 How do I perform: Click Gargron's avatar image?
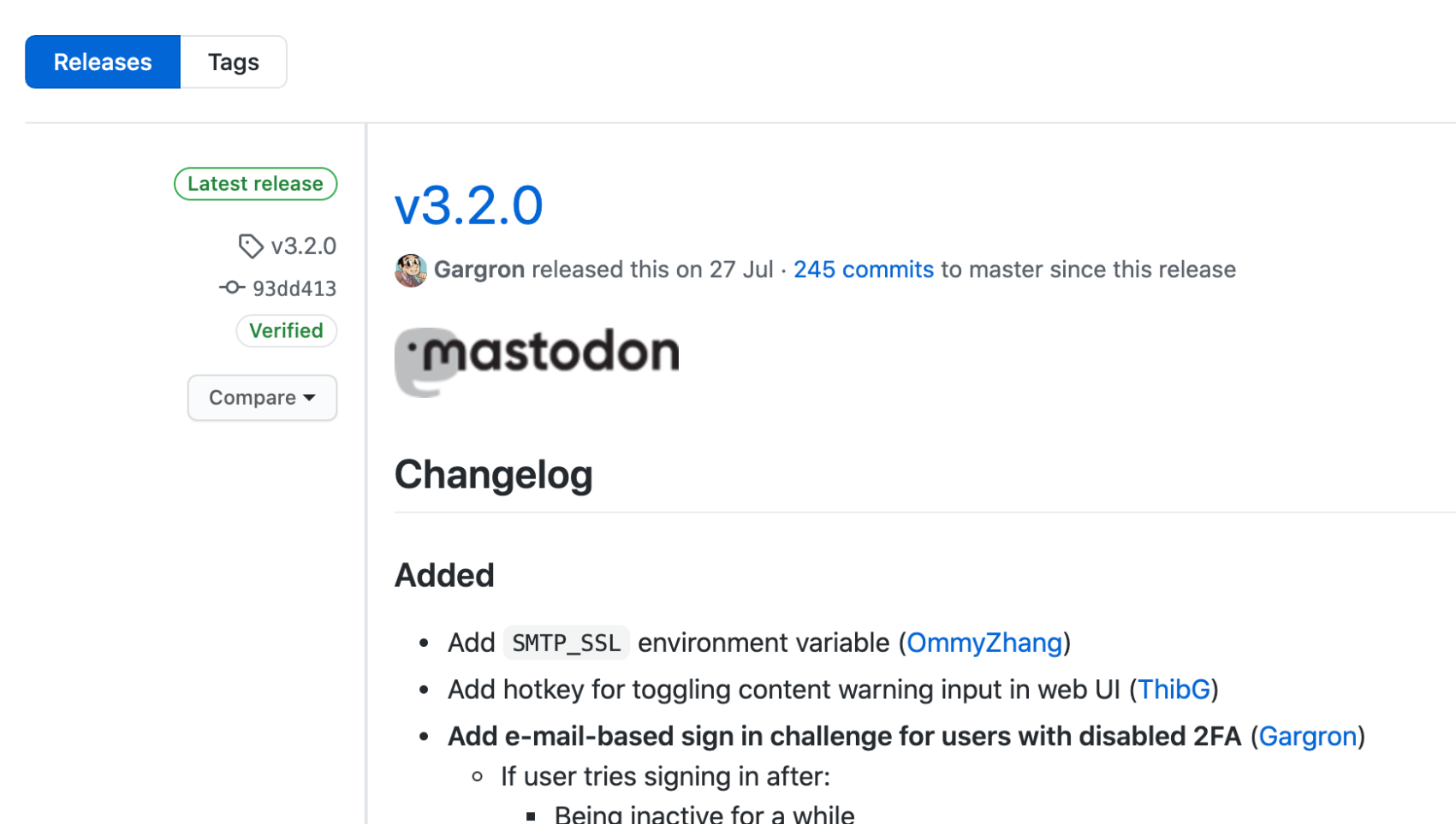411,270
